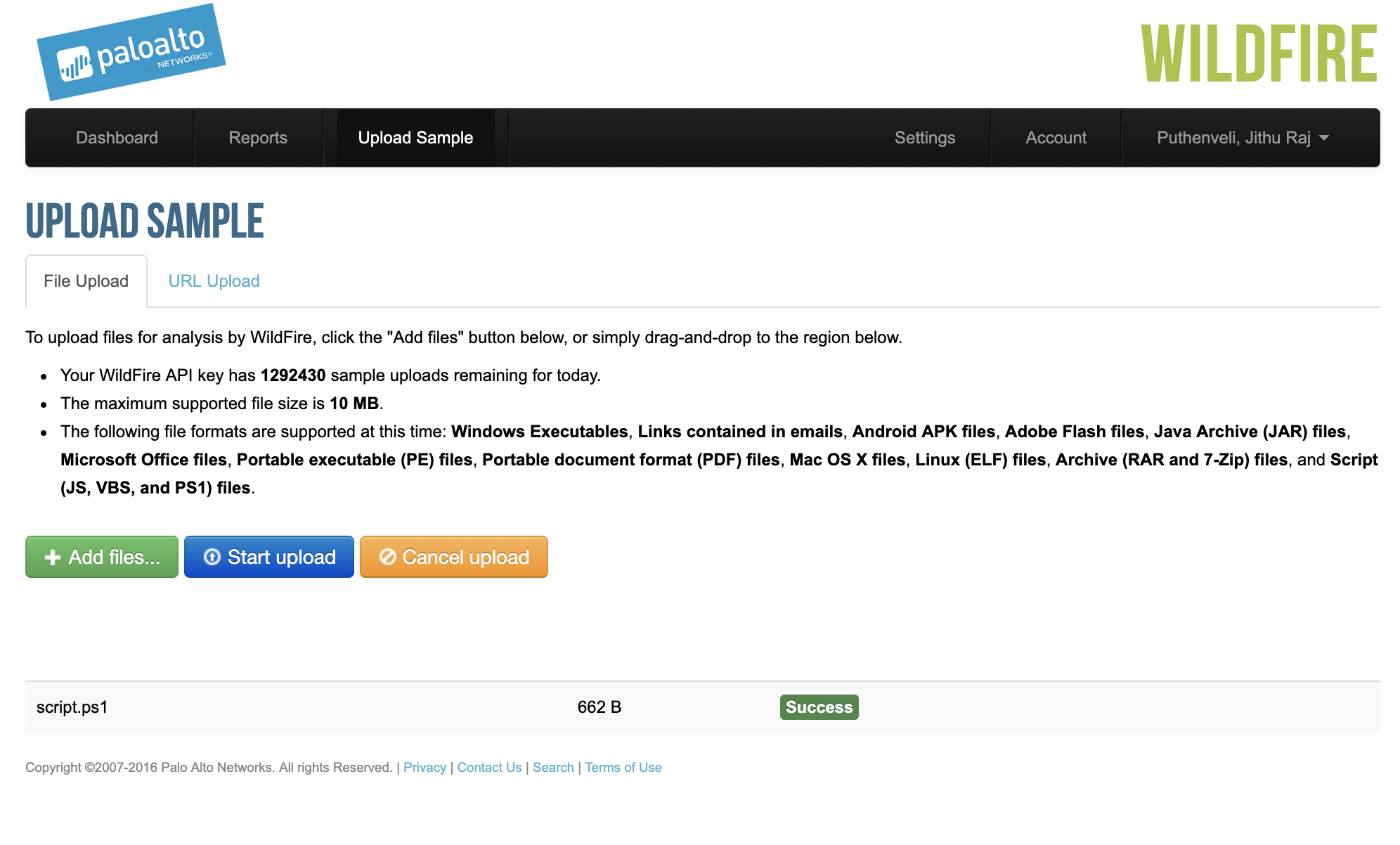This screenshot has width=1400, height=845.
Task: Select the Upload Sample nav item
Action: [x=415, y=138]
